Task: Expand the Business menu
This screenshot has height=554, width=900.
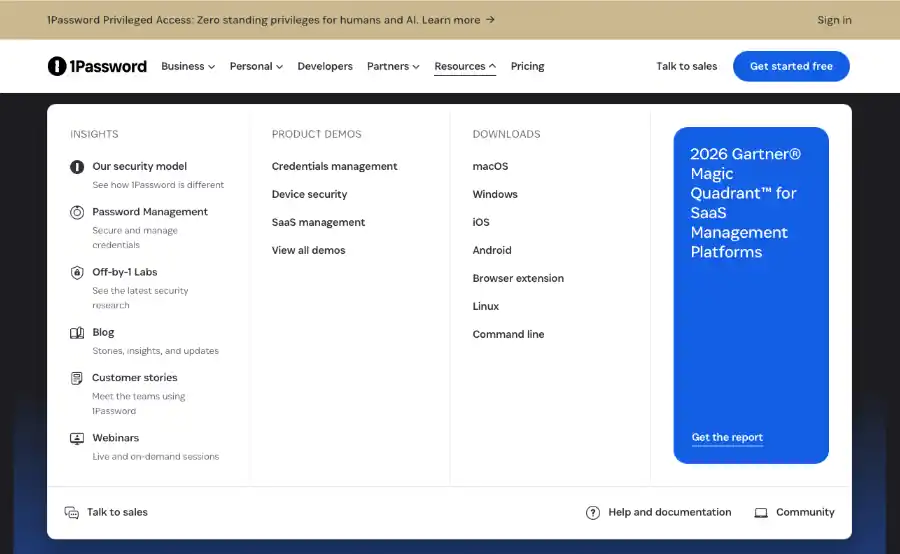Action: pyautogui.click(x=188, y=66)
